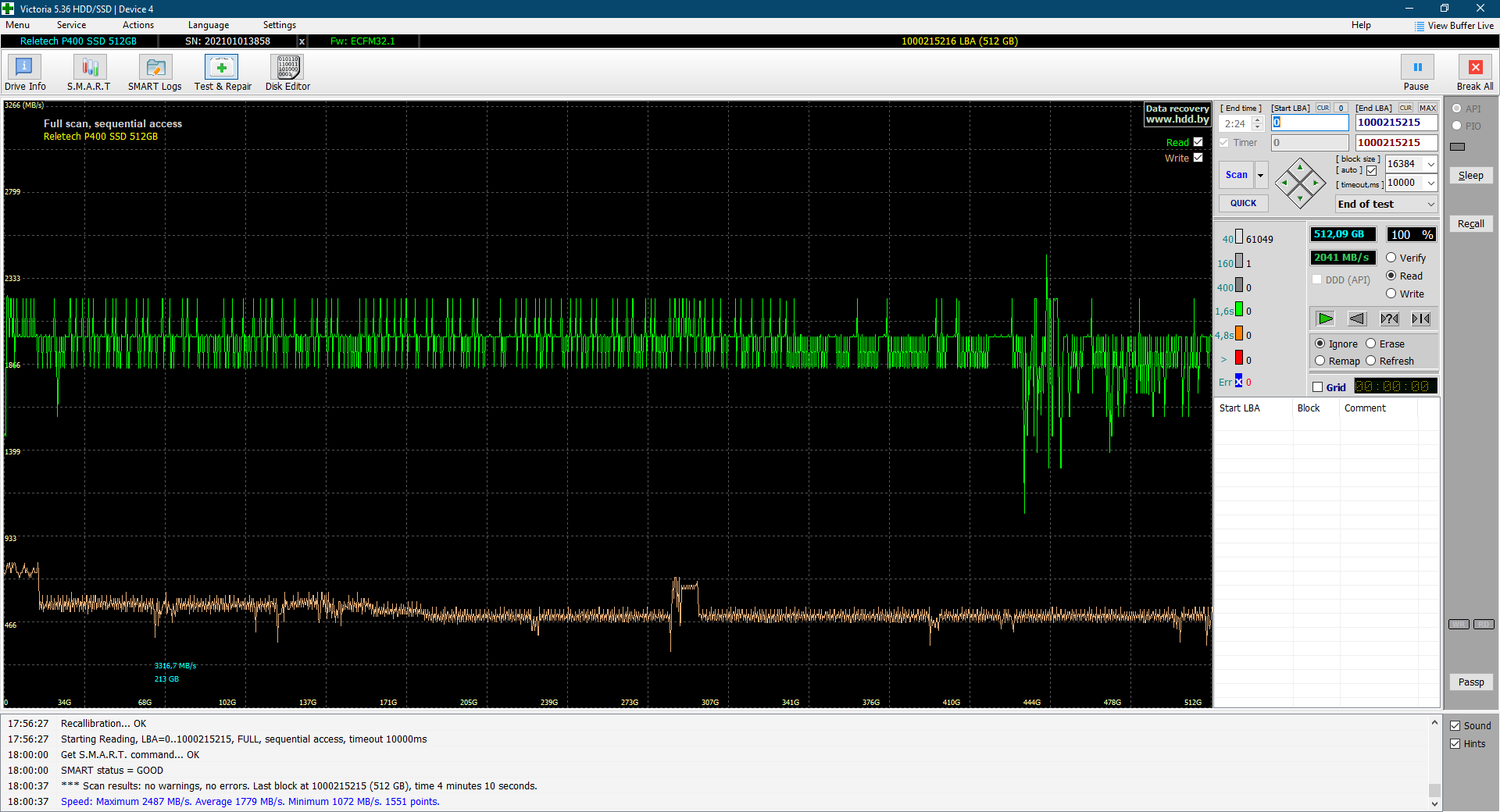Open the Actions menu
The height and width of the screenshot is (812, 1500).
[138, 25]
